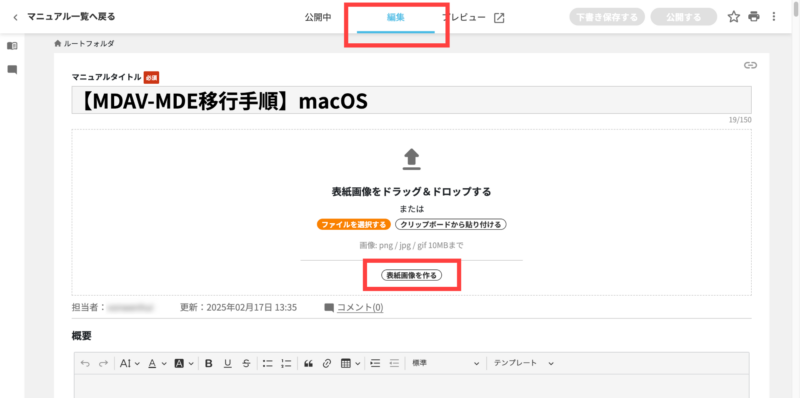Click the cover image upload arrow icon

click(x=412, y=159)
